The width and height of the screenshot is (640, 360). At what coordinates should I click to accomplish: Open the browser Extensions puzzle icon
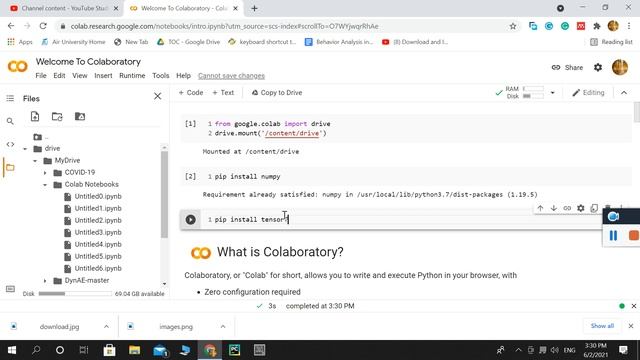[x=597, y=26]
